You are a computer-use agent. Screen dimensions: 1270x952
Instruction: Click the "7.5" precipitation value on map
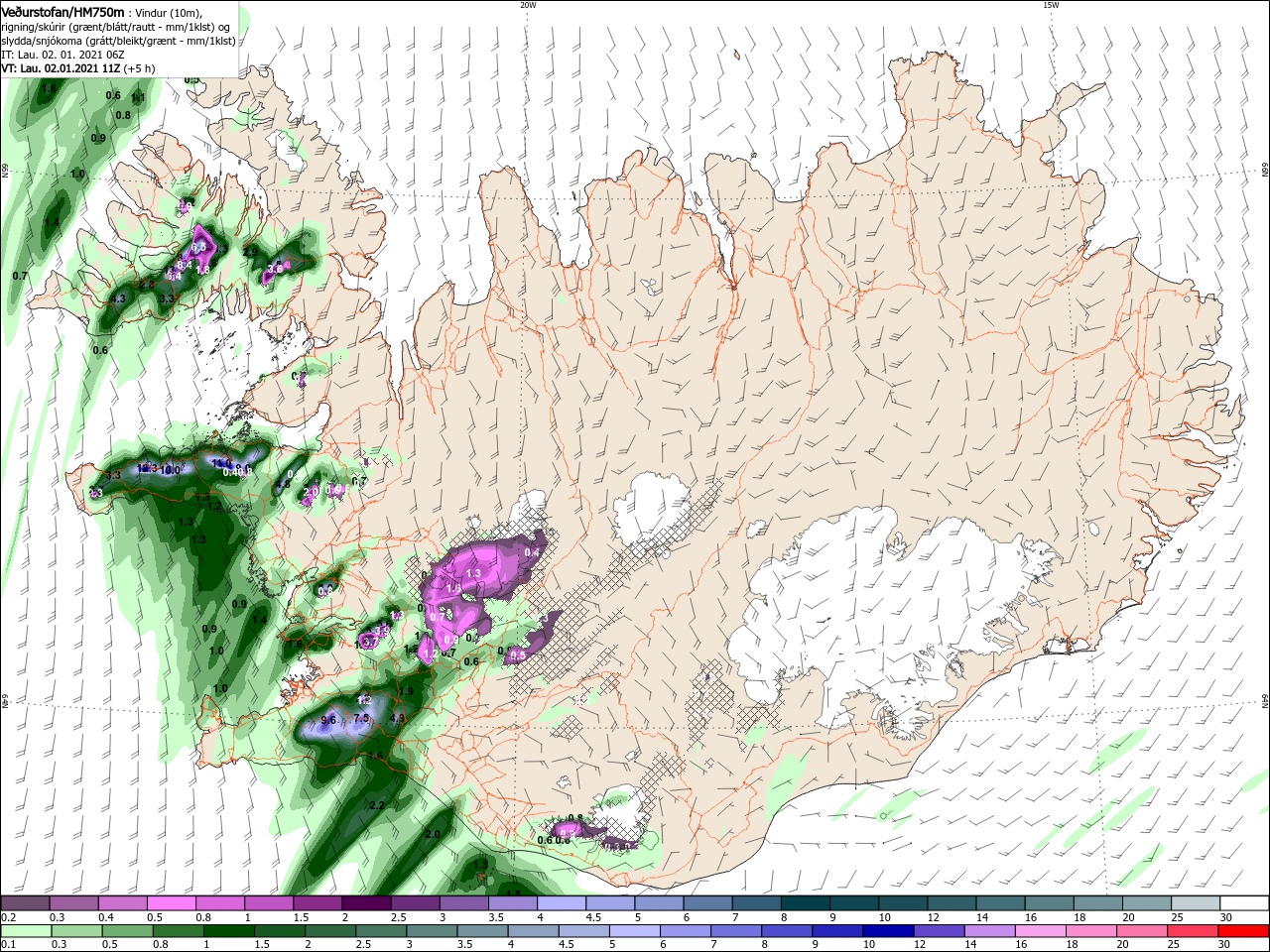coord(362,718)
